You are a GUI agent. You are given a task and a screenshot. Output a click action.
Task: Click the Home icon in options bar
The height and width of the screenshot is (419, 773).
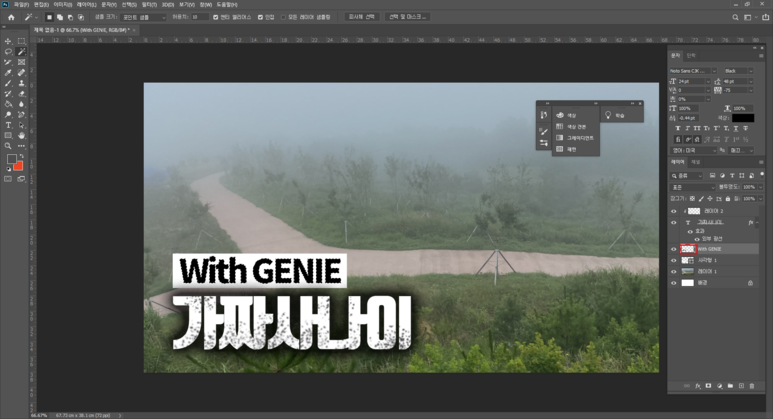coord(11,17)
